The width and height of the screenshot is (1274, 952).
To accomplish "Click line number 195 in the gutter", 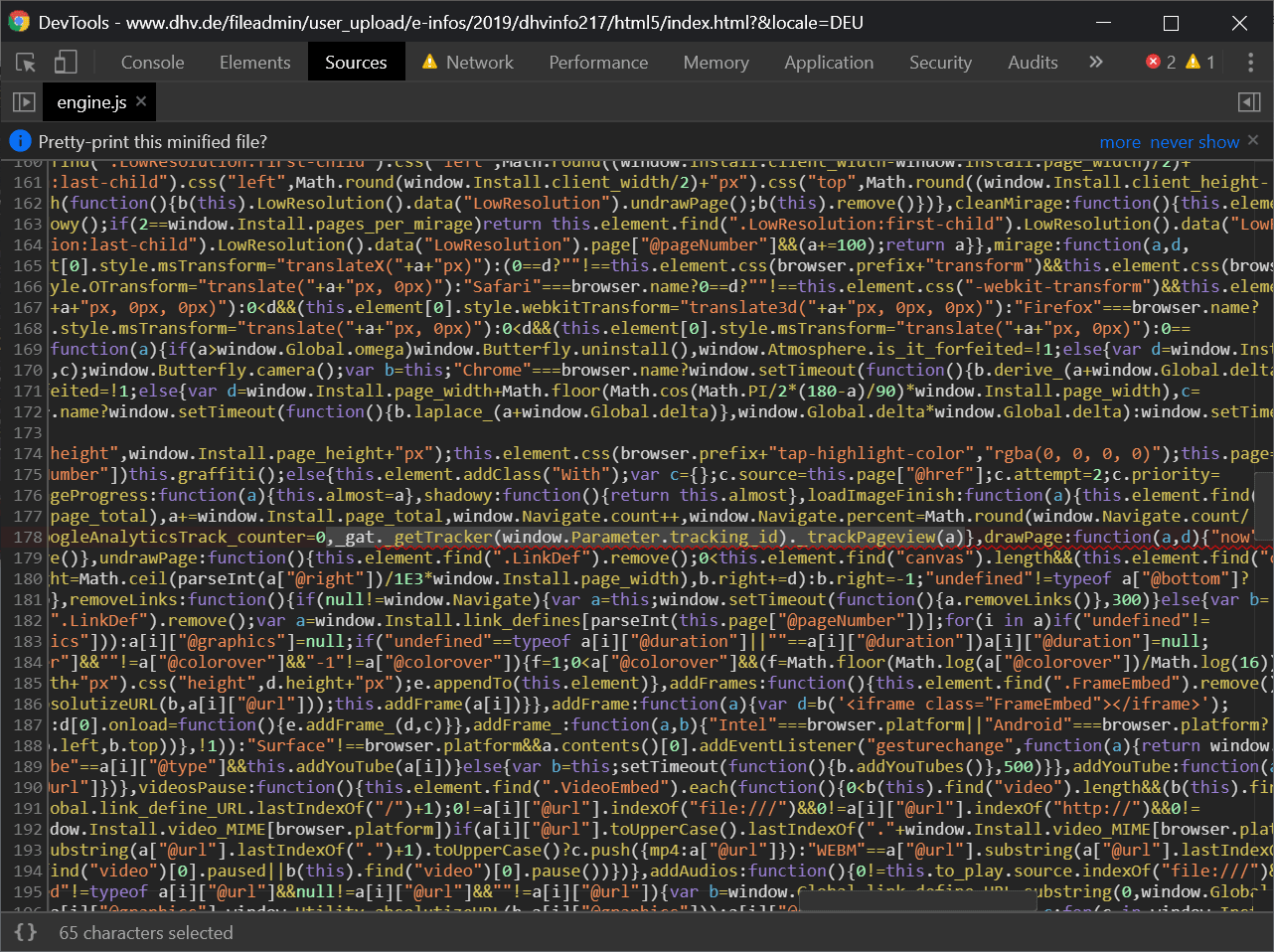I will point(28,892).
